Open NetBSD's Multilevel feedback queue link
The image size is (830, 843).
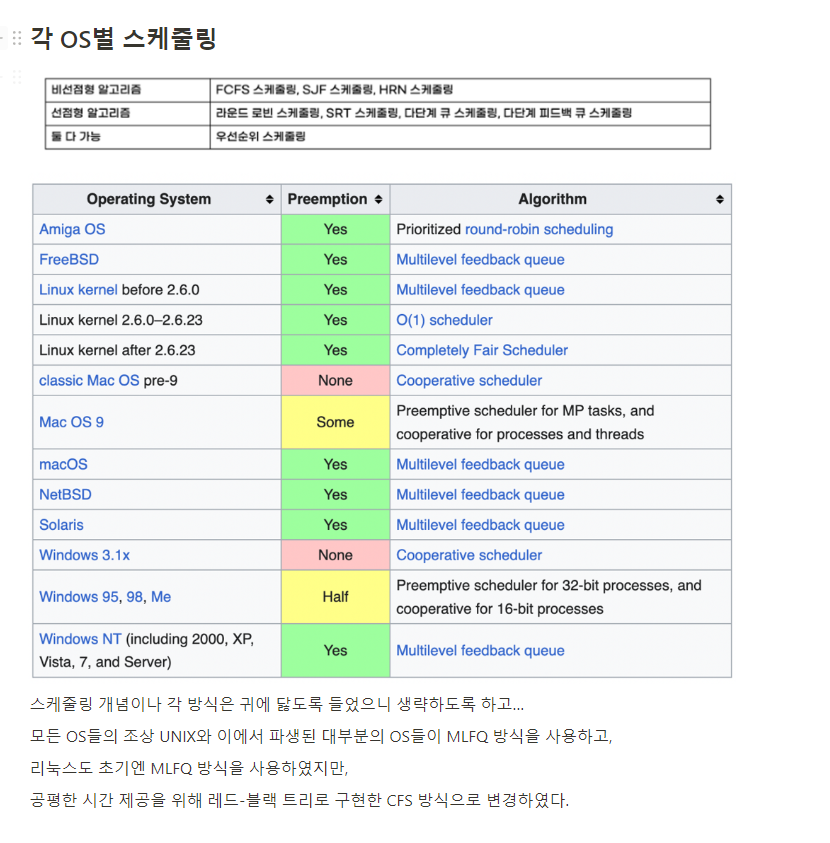480,495
